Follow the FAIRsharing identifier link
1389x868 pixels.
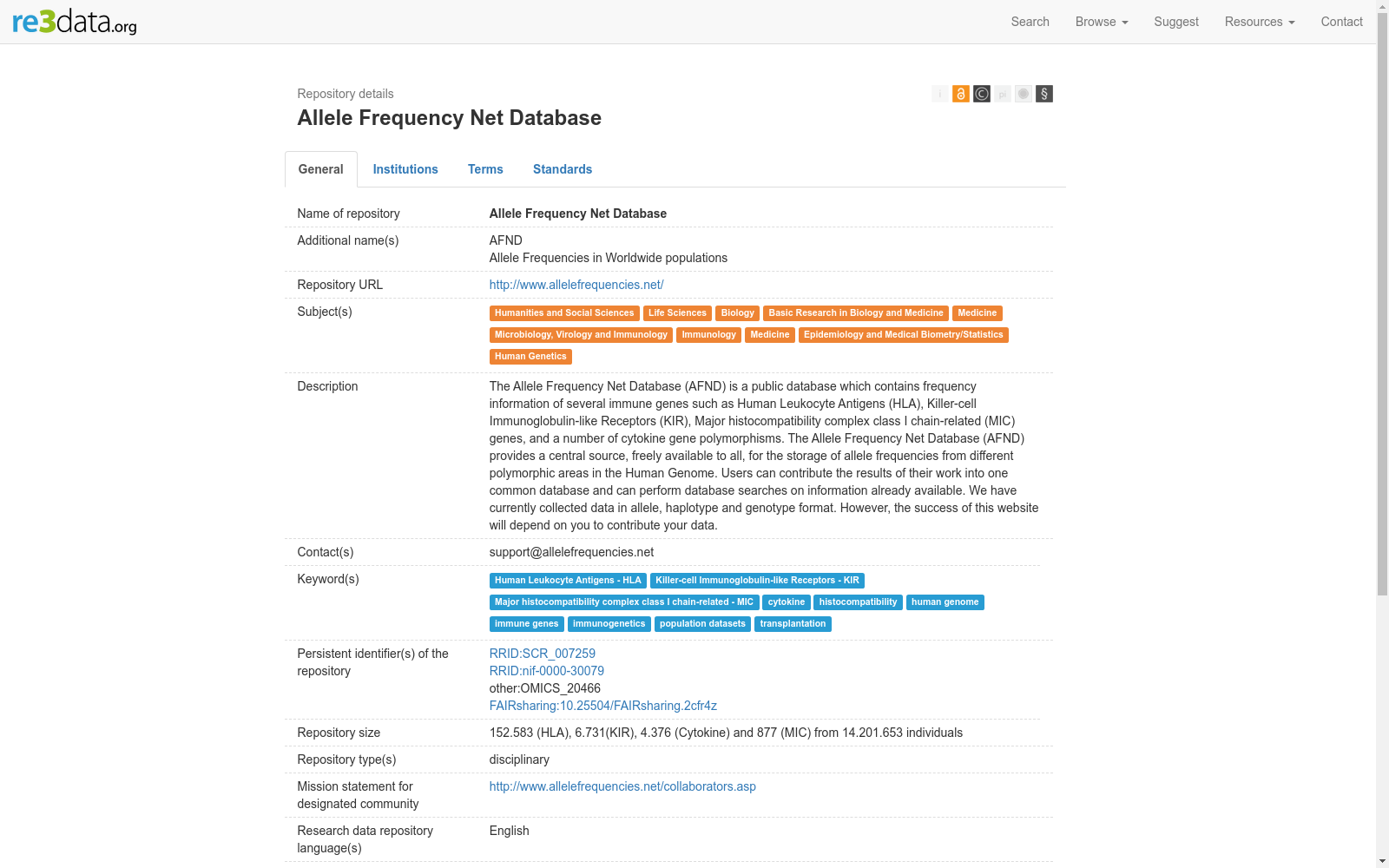click(603, 706)
